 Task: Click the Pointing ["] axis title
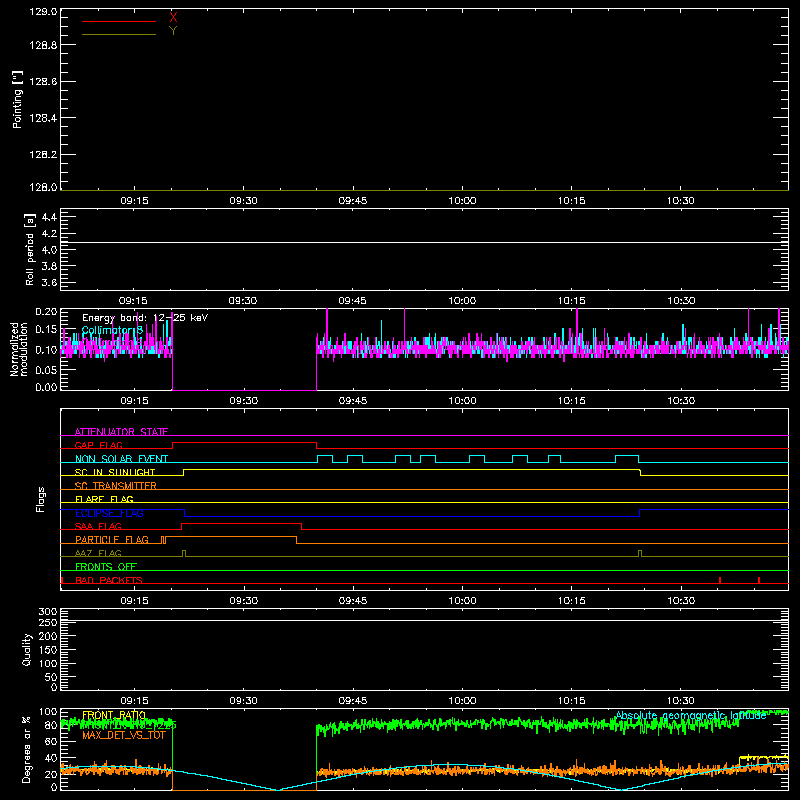(x=18, y=99)
